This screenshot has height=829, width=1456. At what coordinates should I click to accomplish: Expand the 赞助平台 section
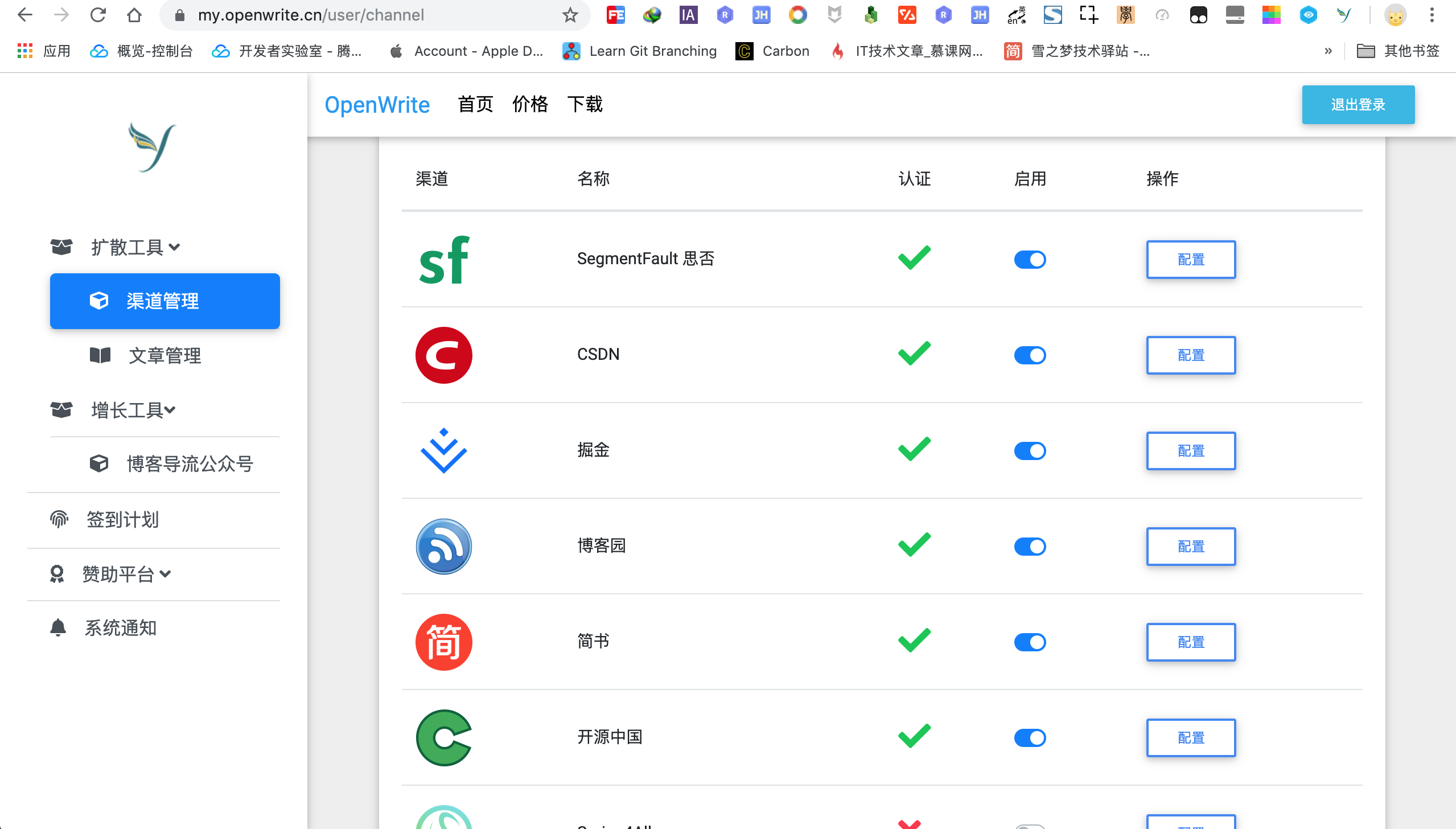pos(127,574)
